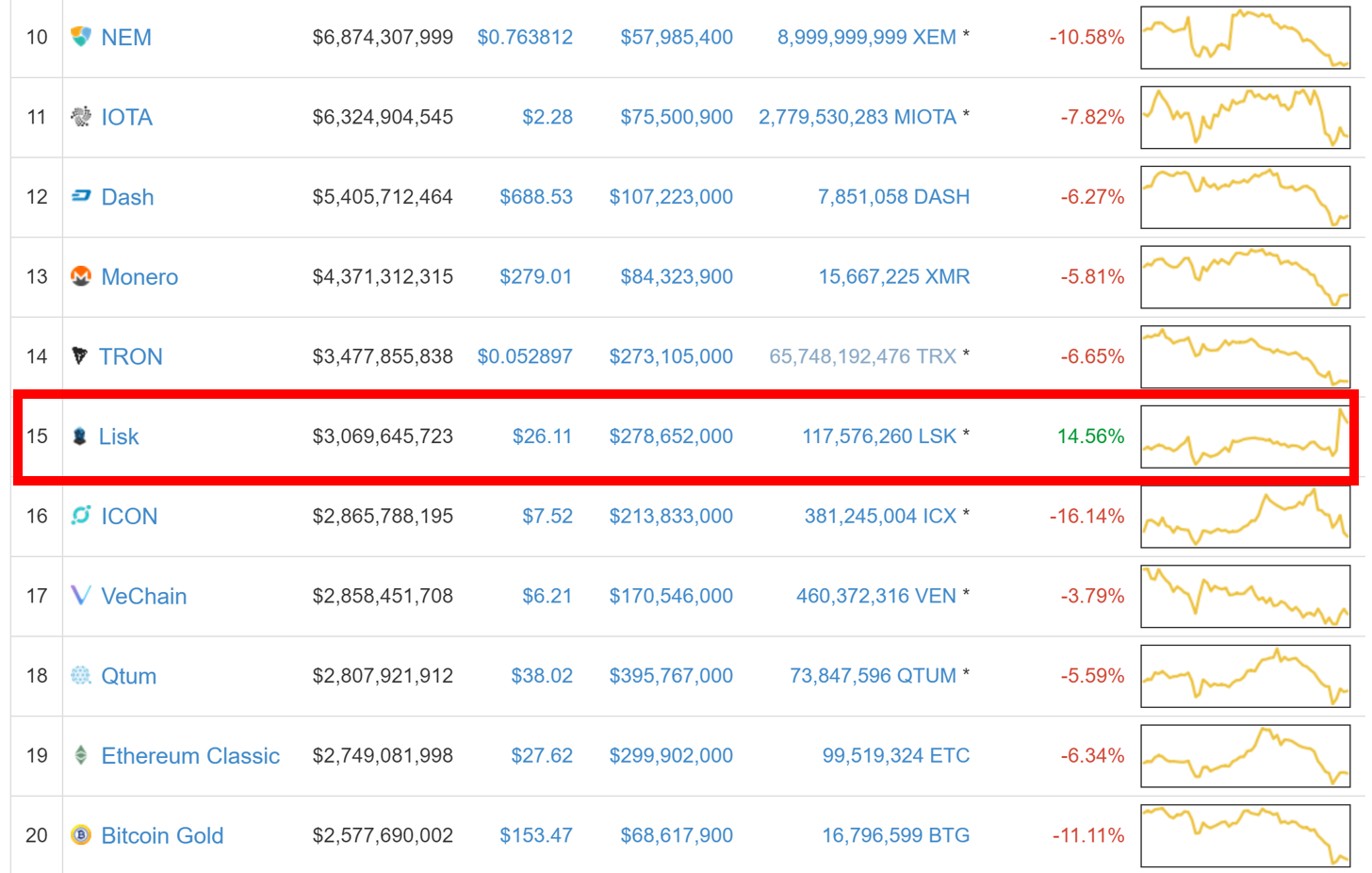The image size is (1372, 873).
Task: Click Monero supply 15,667,225 XMR
Action: tap(894, 276)
